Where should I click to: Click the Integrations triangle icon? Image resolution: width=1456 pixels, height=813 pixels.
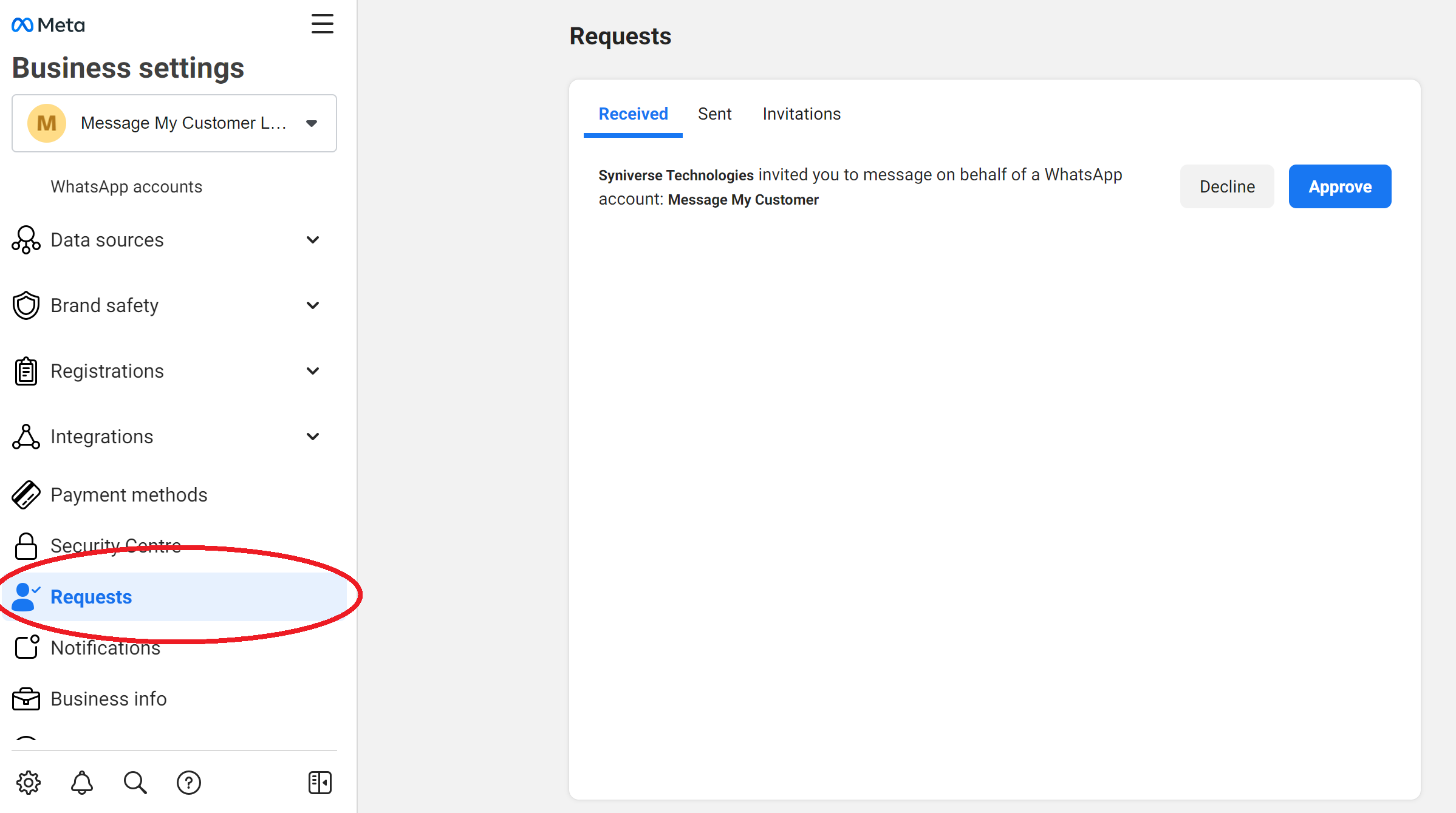coord(26,437)
